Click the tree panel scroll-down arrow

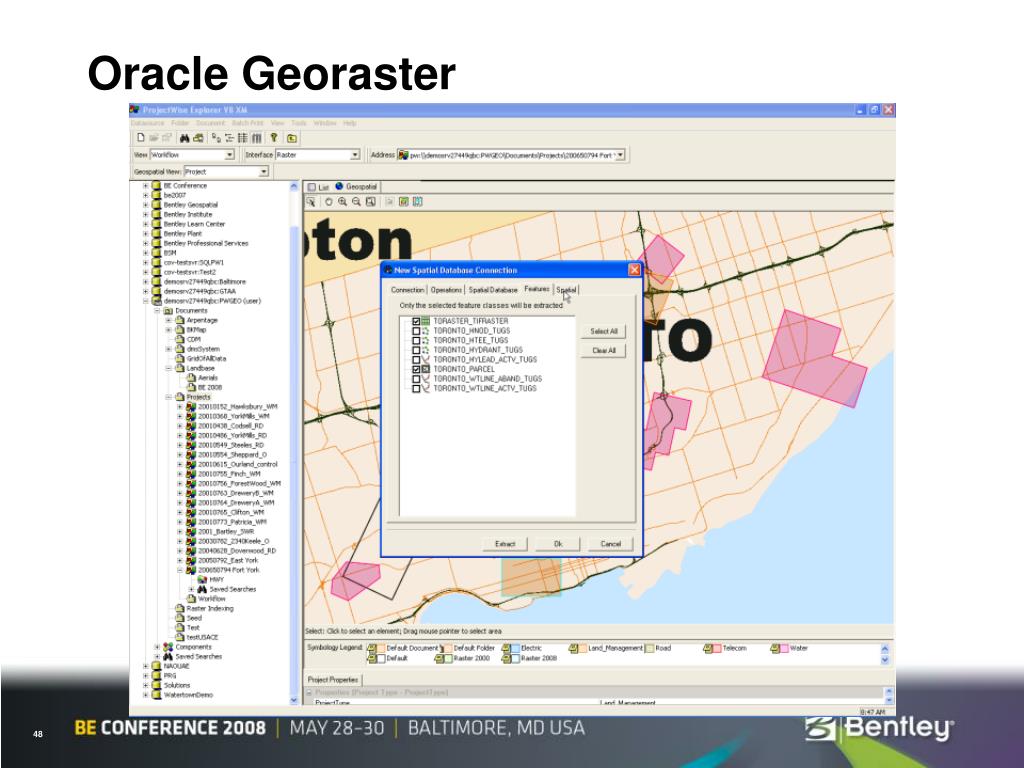(294, 700)
